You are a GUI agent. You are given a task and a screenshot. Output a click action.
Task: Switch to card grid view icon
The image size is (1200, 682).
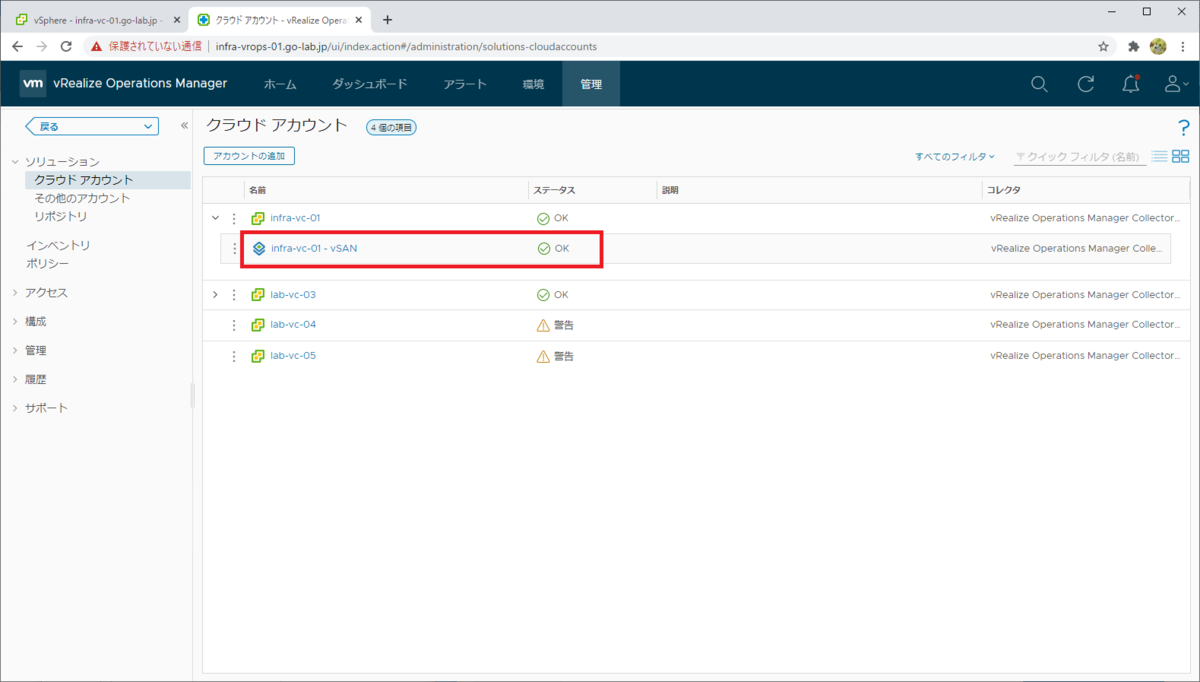point(1181,156)
